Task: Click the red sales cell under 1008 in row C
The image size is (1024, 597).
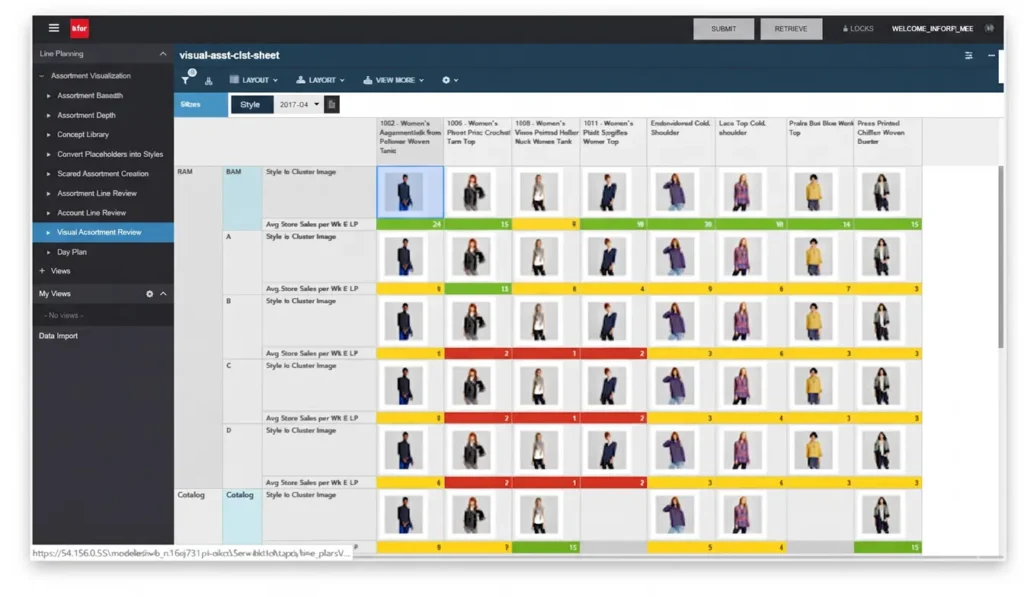Action: [x=546, y=418]
